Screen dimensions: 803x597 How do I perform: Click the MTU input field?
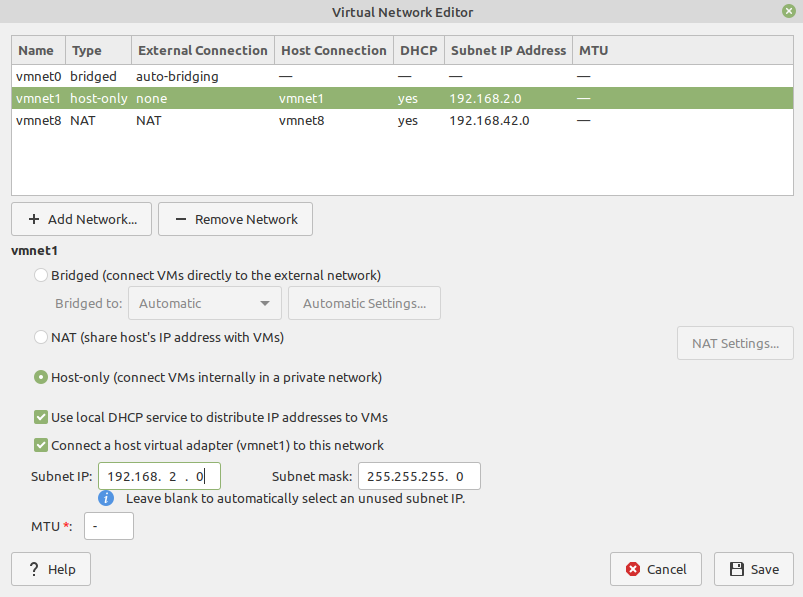tap(108, 526)
